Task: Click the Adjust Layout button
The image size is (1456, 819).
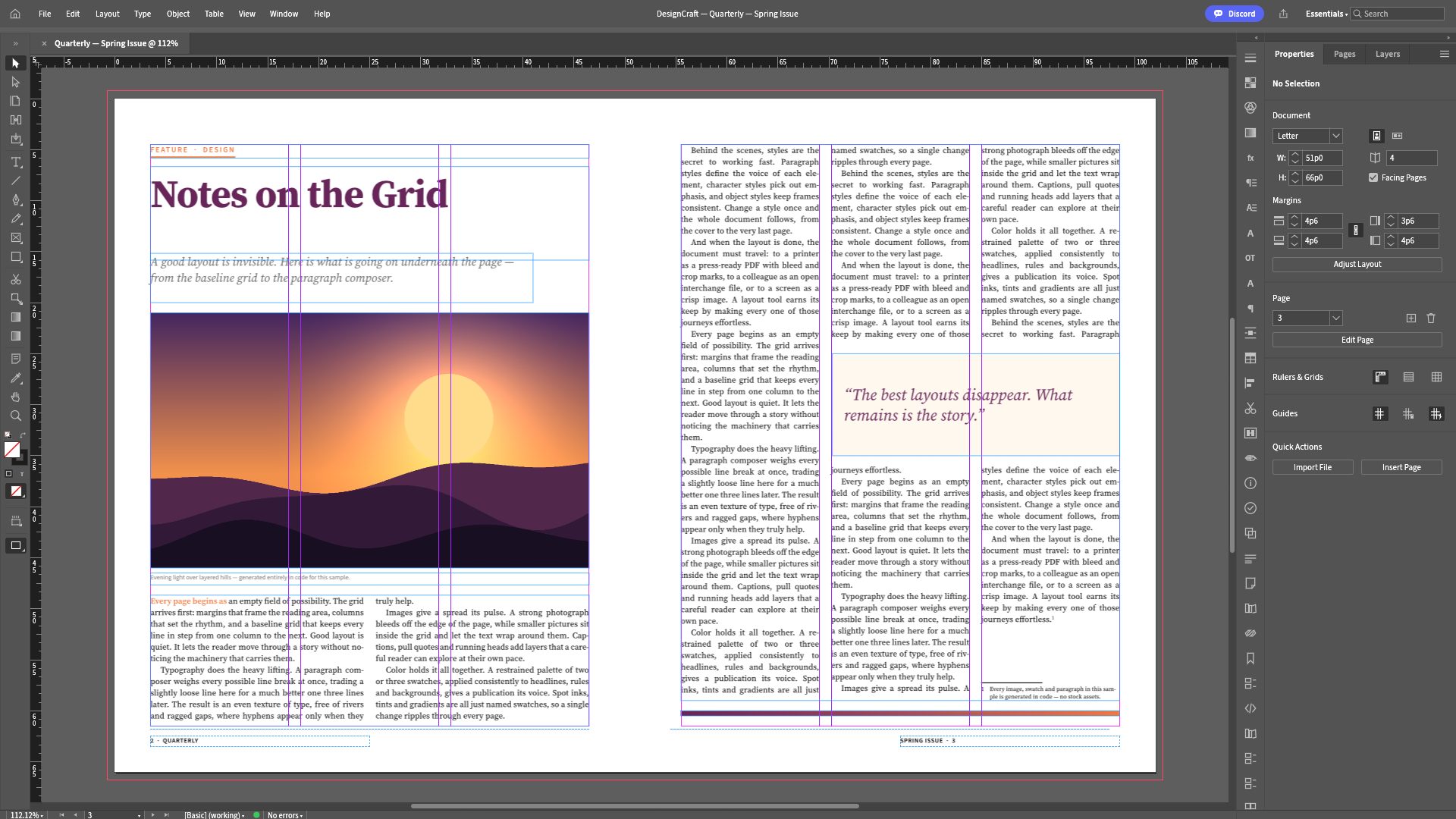Action: 1357,265
